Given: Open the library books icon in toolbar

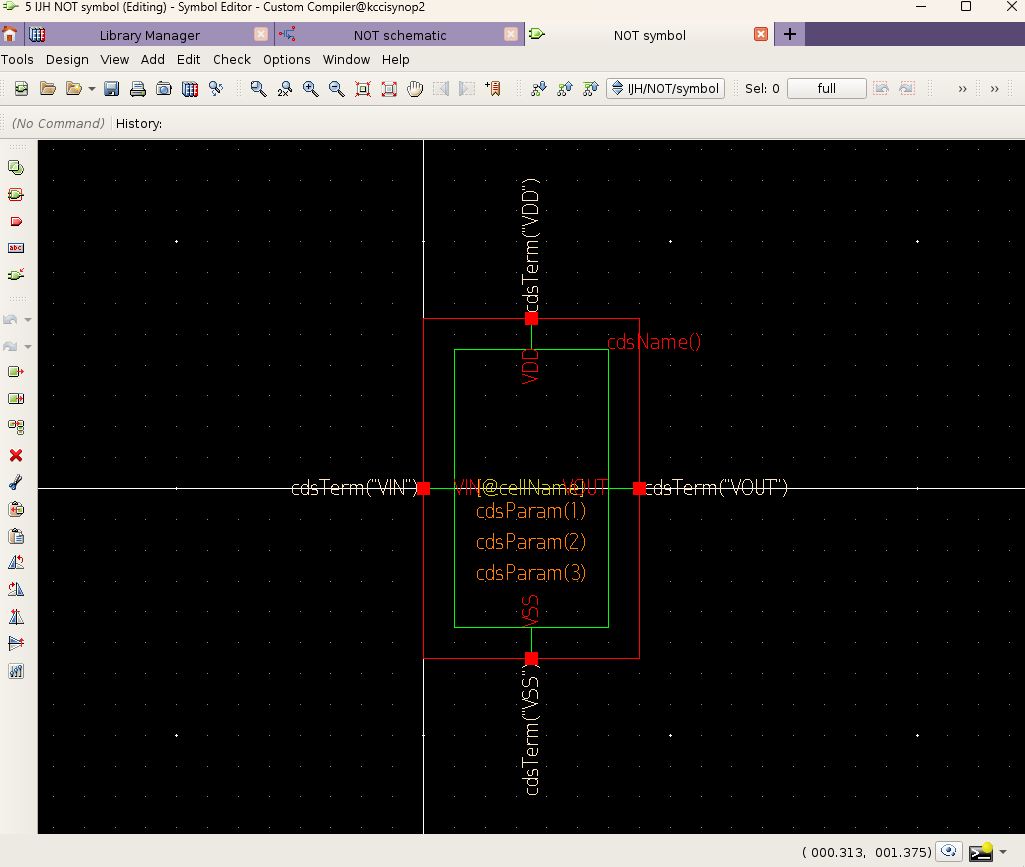Looking at the screenshot, I should pos(190,89).
